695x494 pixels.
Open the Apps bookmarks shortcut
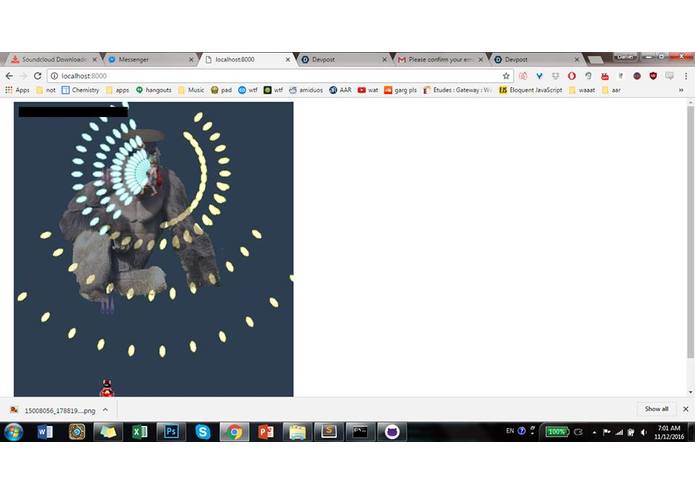click(17, 90)
